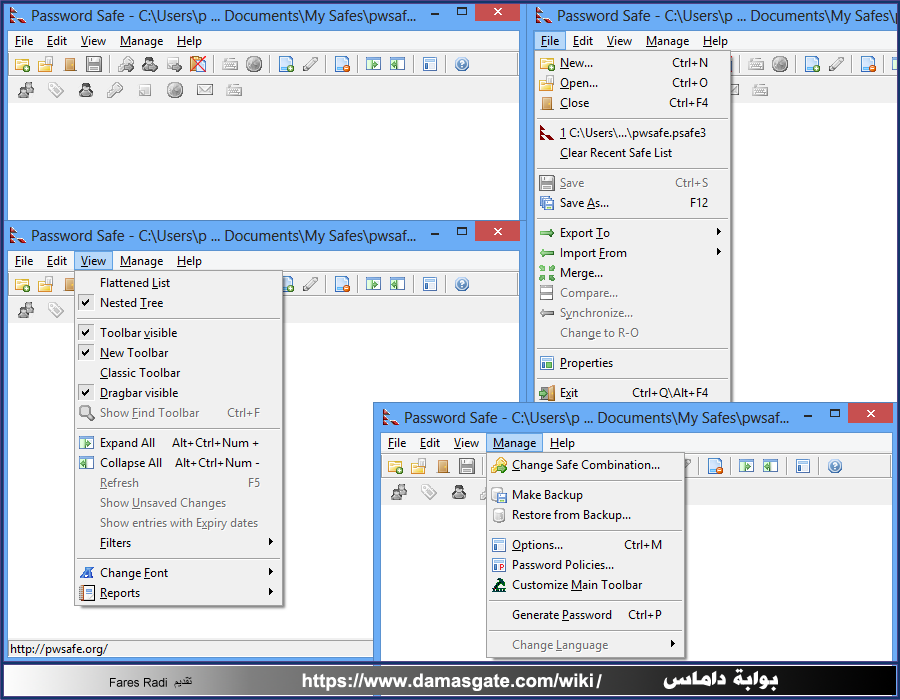Toggle Toolbar visible in View menu
The image size is (900, 700).
click(179, 333)
